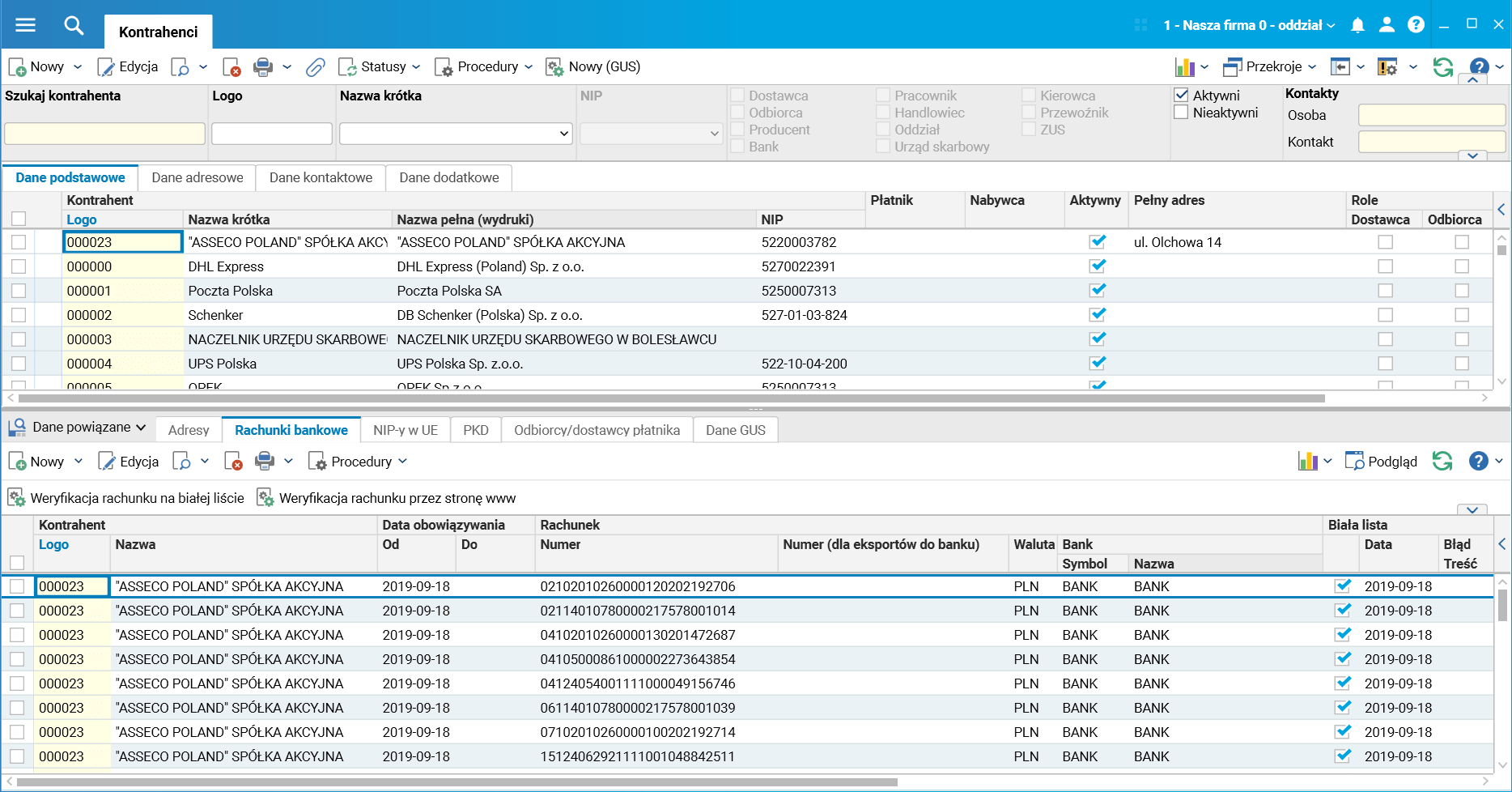Click the top toolbar delete record icon

(x=231, y=67)
